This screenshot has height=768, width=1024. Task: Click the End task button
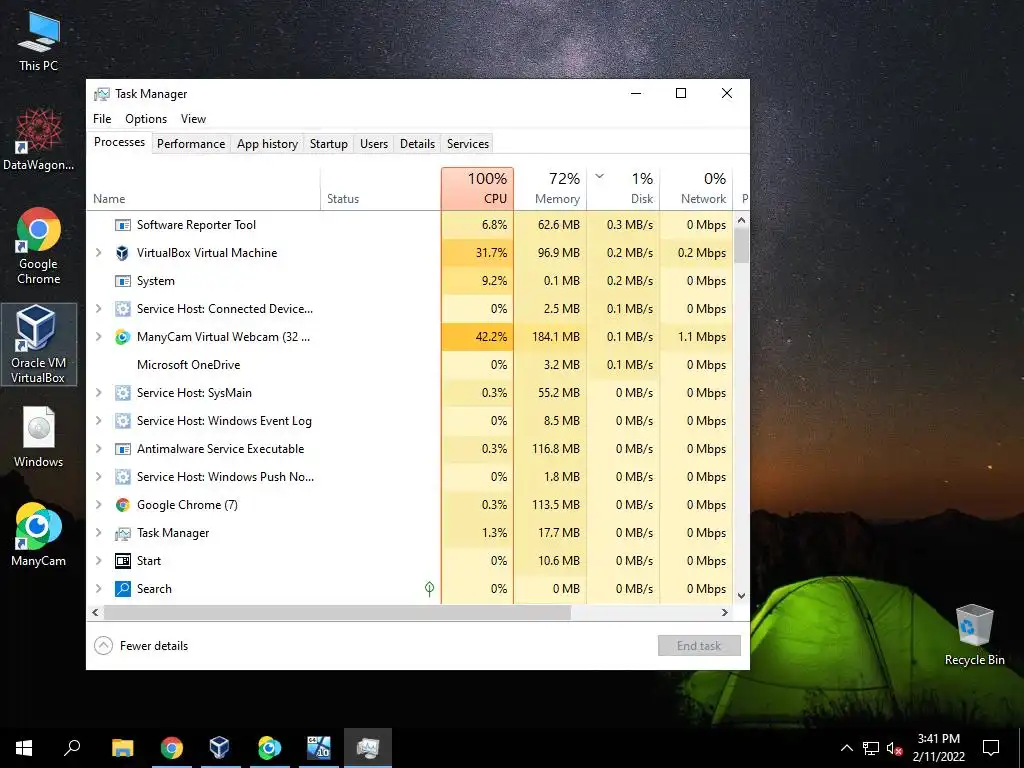[699, 646]
